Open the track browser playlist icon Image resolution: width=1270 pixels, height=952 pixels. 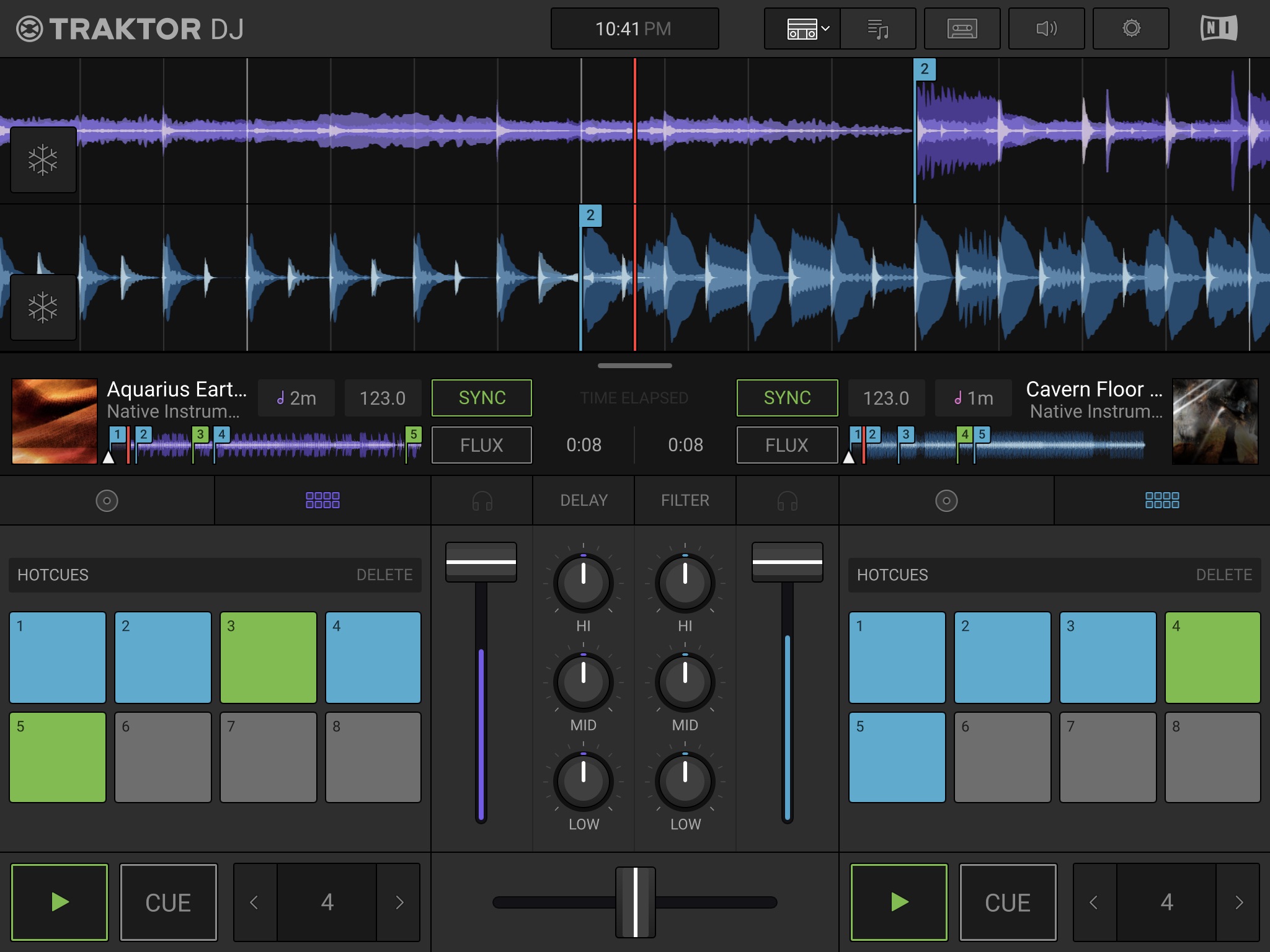click(x=878, y=29)
